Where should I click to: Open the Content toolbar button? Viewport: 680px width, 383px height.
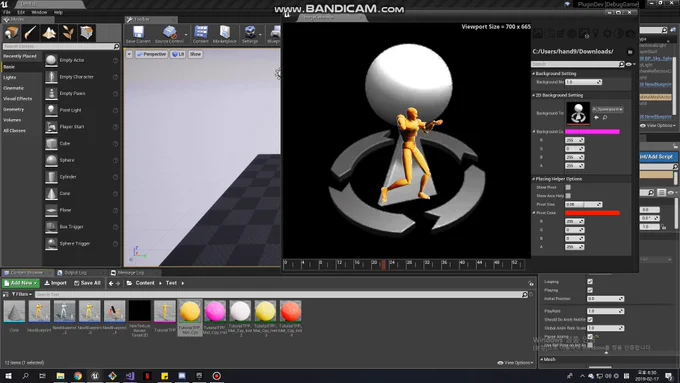pos(201,34)
